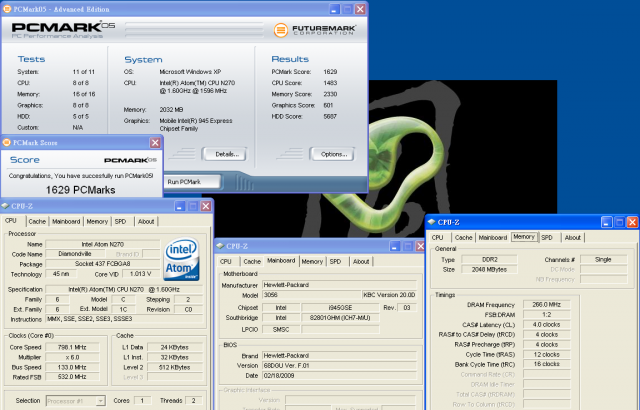
Task: Click the HDD Score value 5687
Action: coord(330,116)
